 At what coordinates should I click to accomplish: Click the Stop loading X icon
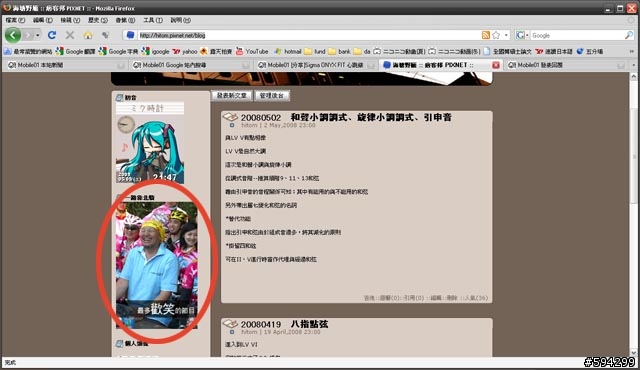coord(70,35)
